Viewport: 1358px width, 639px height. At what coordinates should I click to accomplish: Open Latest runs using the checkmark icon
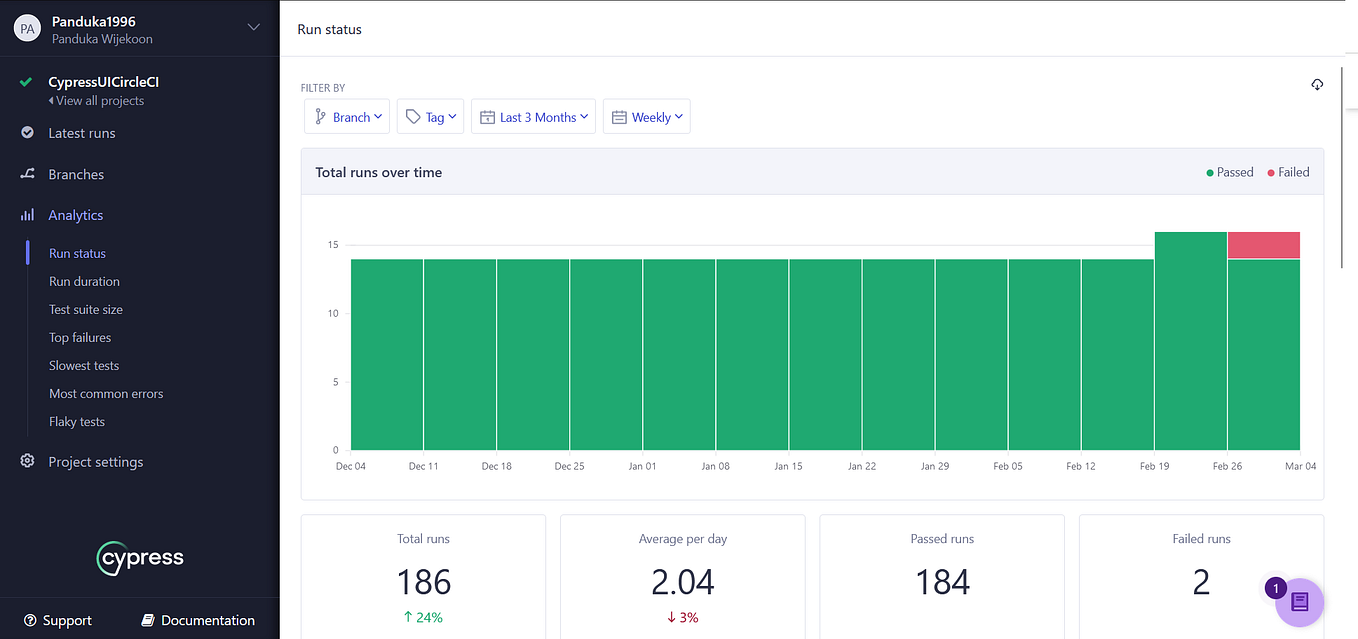[x=26, y=132]
